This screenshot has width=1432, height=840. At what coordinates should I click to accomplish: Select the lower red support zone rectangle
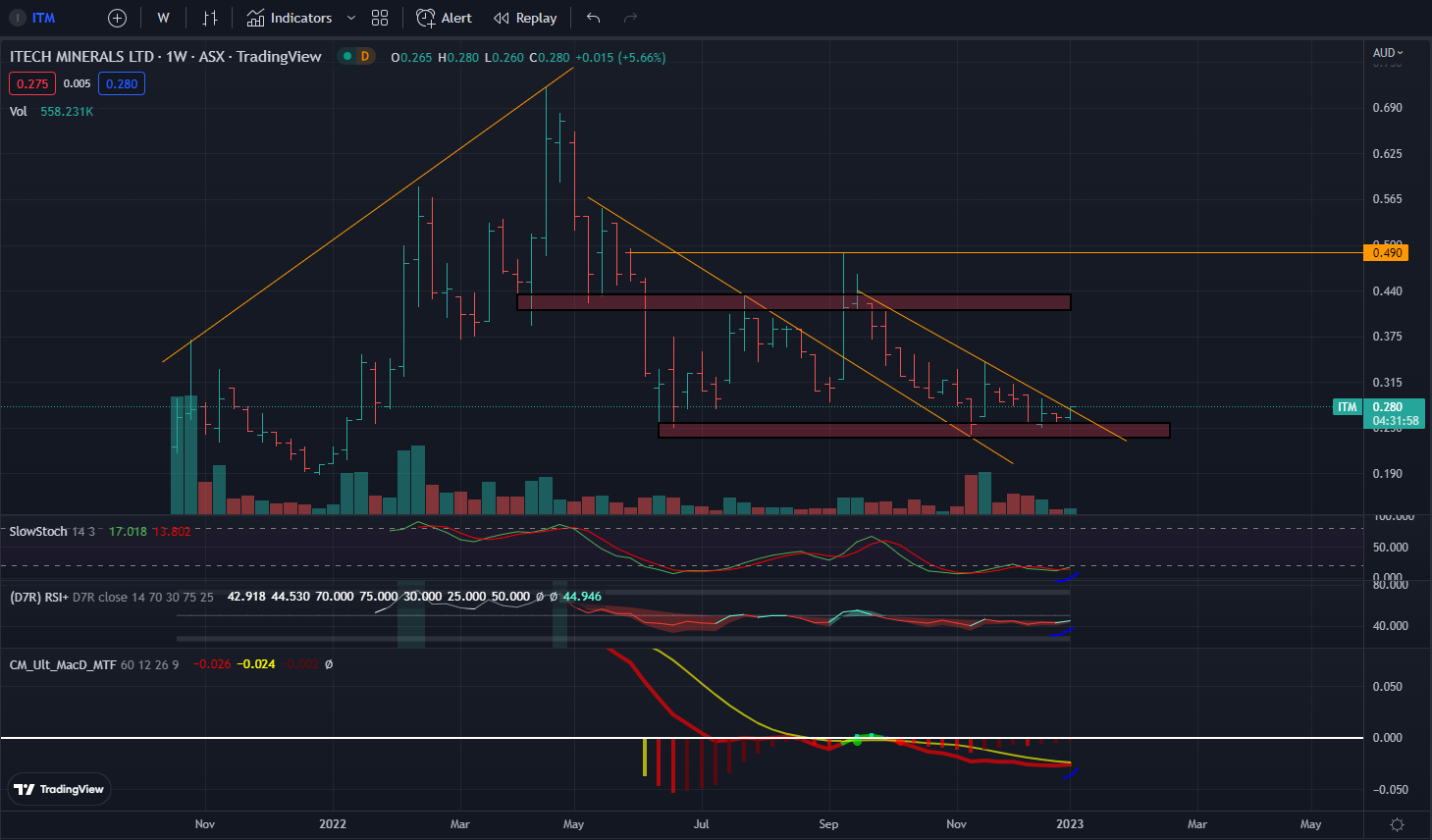[x=914, y=430]
